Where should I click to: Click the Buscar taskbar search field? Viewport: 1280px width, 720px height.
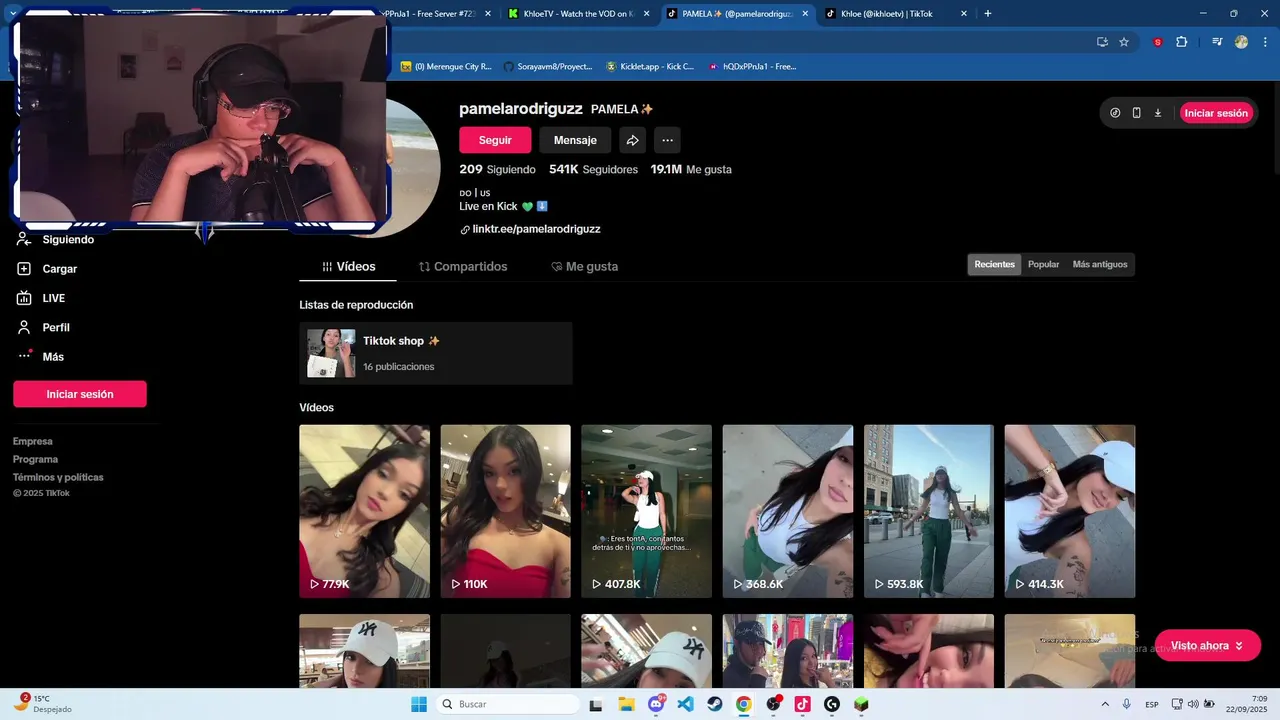pyautogui.click(x=507, y=704)
